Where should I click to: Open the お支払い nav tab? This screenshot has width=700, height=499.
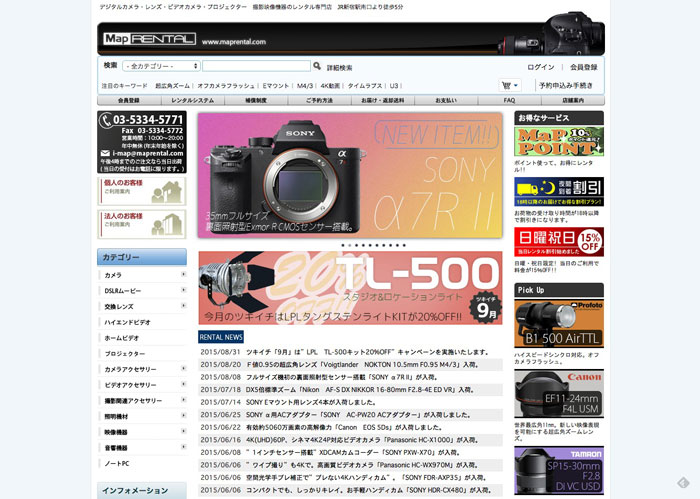tap(446, 100)
